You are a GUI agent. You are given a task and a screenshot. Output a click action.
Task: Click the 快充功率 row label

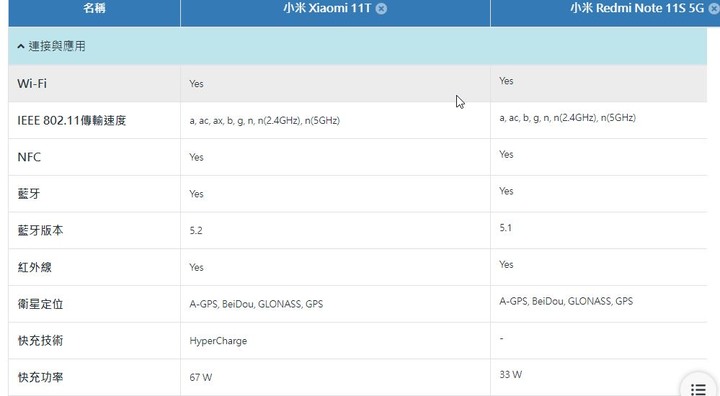coord(40,377)
